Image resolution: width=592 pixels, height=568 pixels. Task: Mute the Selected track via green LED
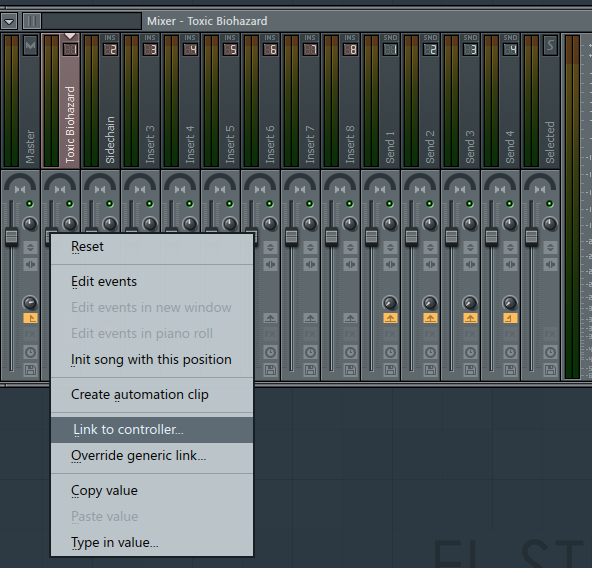pos(550,204)
